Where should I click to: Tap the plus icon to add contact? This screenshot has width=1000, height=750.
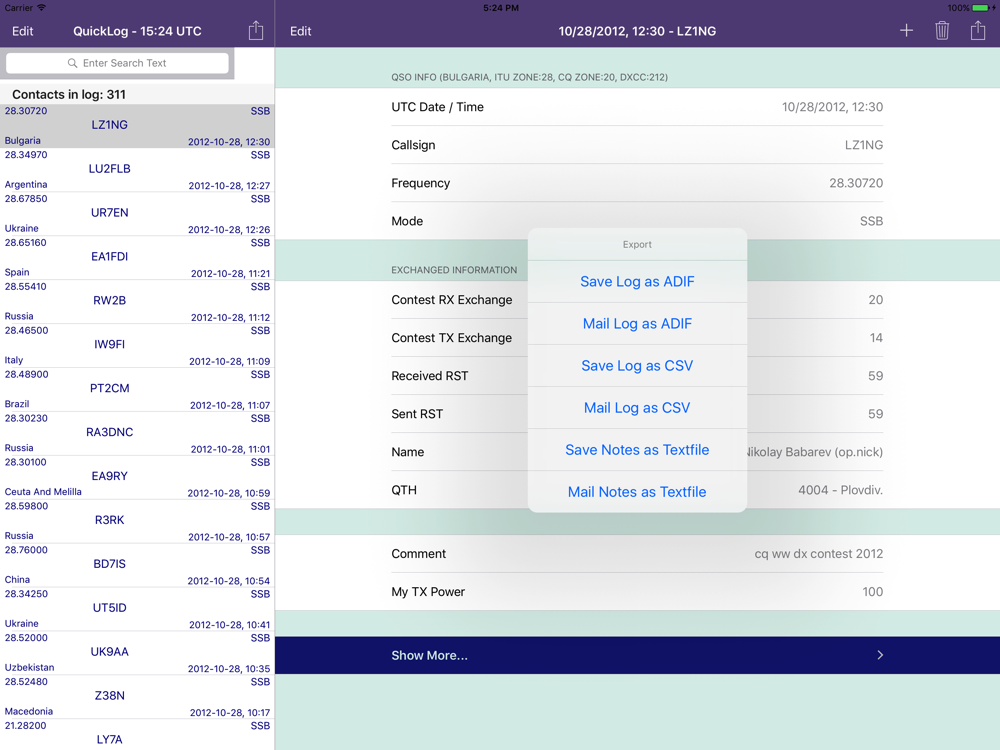[906, 31]
